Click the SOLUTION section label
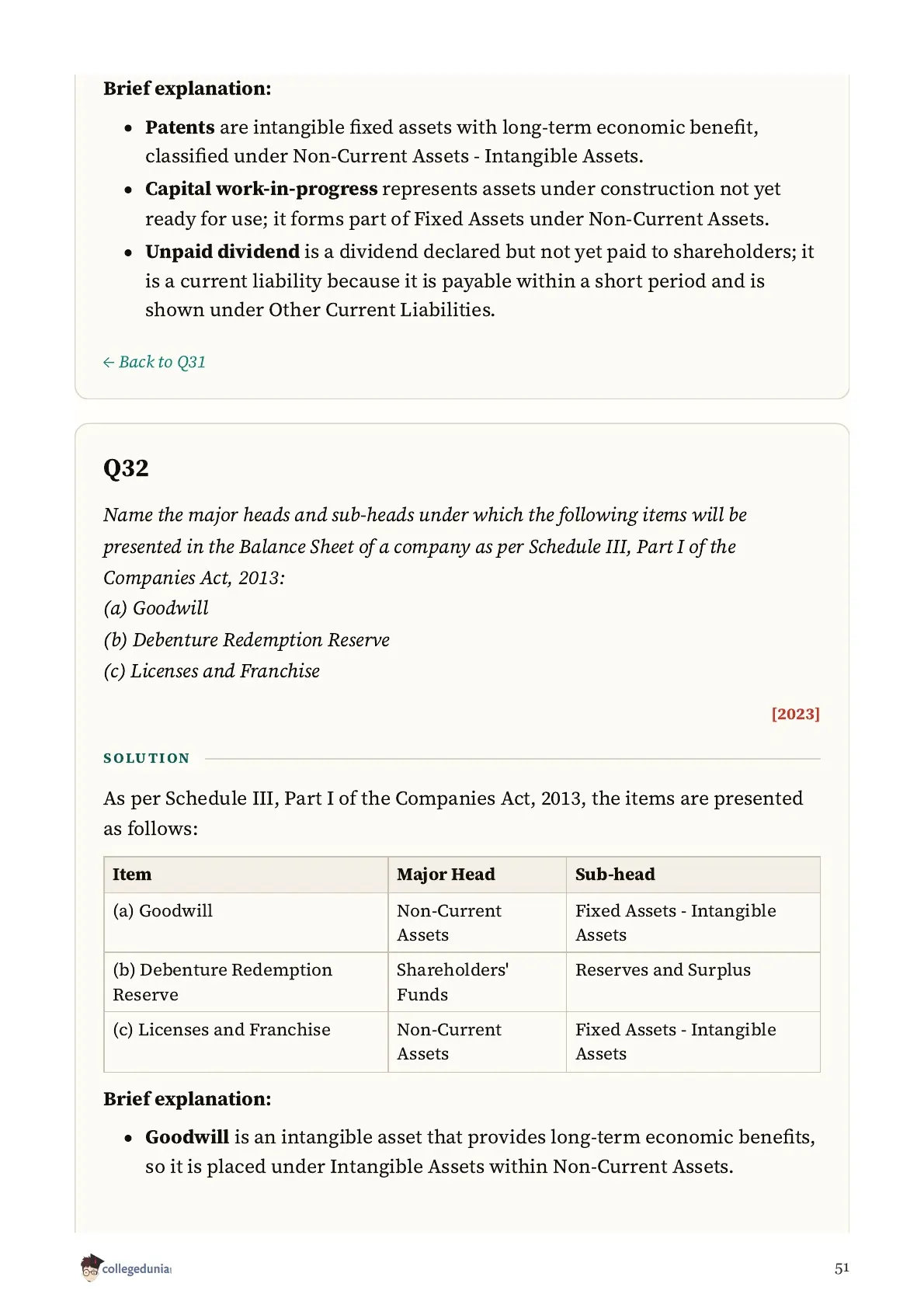The image size is (924, 1308). pos(147,758)
